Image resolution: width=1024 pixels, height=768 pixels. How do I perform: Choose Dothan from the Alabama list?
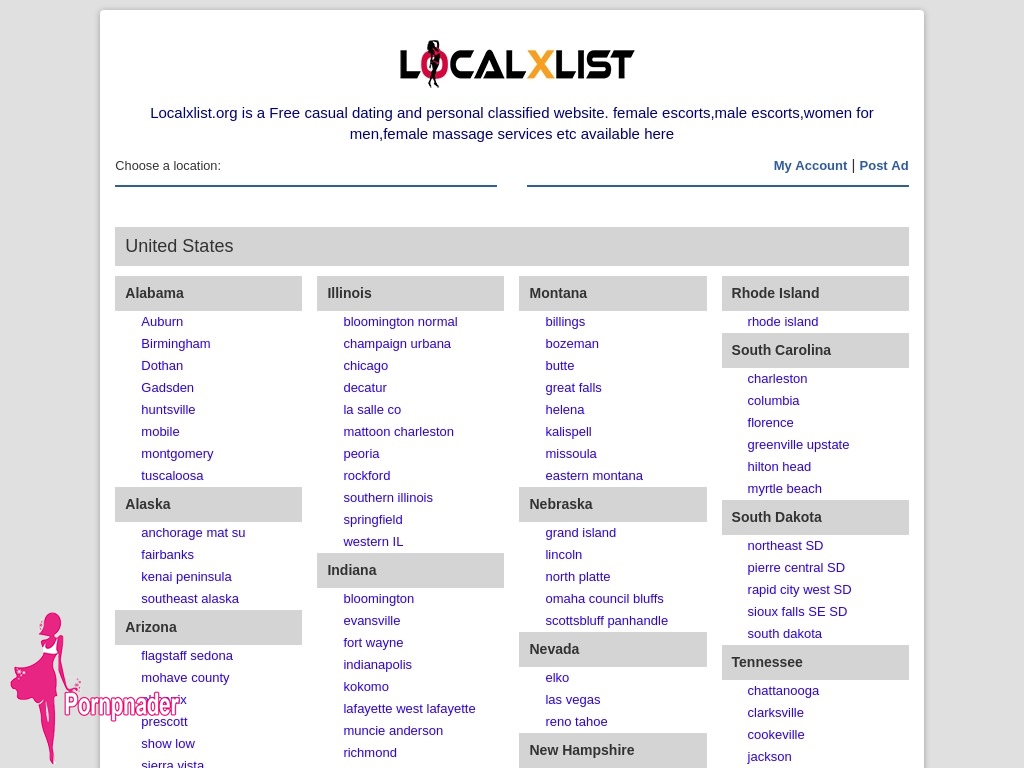[162, 366]
